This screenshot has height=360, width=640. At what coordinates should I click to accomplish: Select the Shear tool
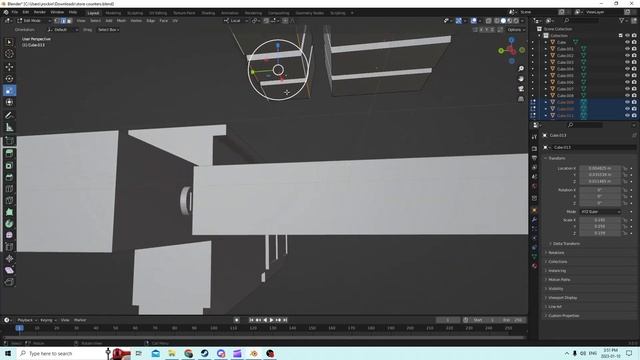click(x=9, y=270)
